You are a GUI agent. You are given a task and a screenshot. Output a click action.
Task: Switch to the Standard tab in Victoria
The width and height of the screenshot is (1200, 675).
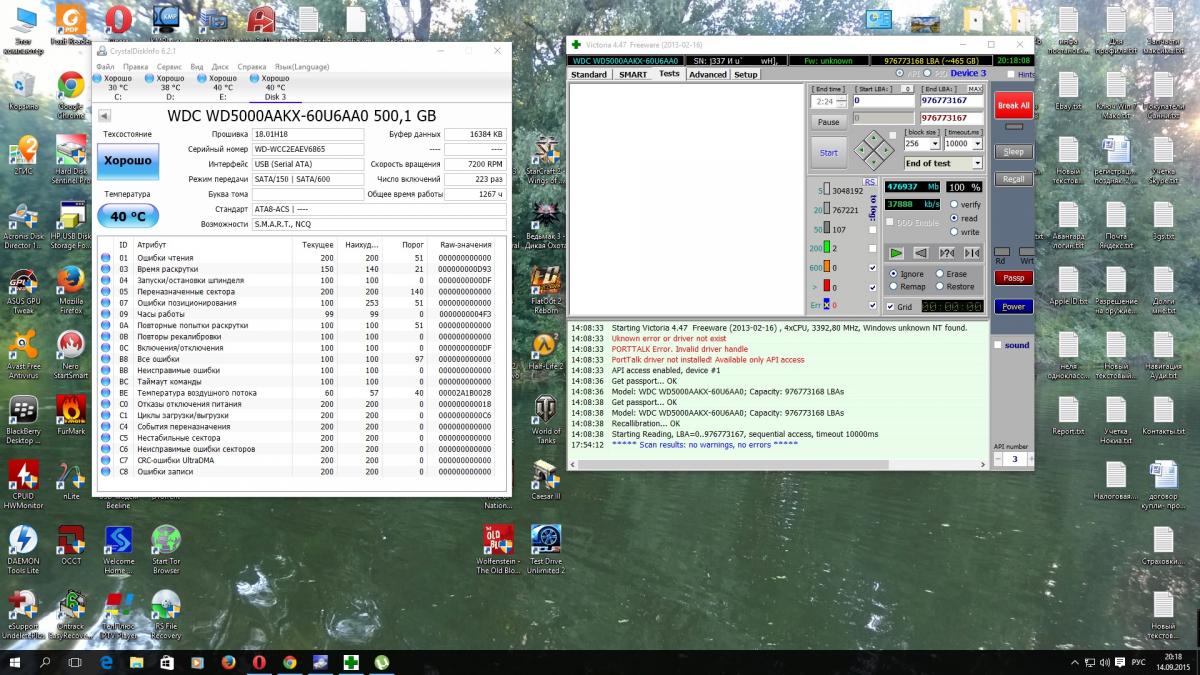(x=589, y=74)
